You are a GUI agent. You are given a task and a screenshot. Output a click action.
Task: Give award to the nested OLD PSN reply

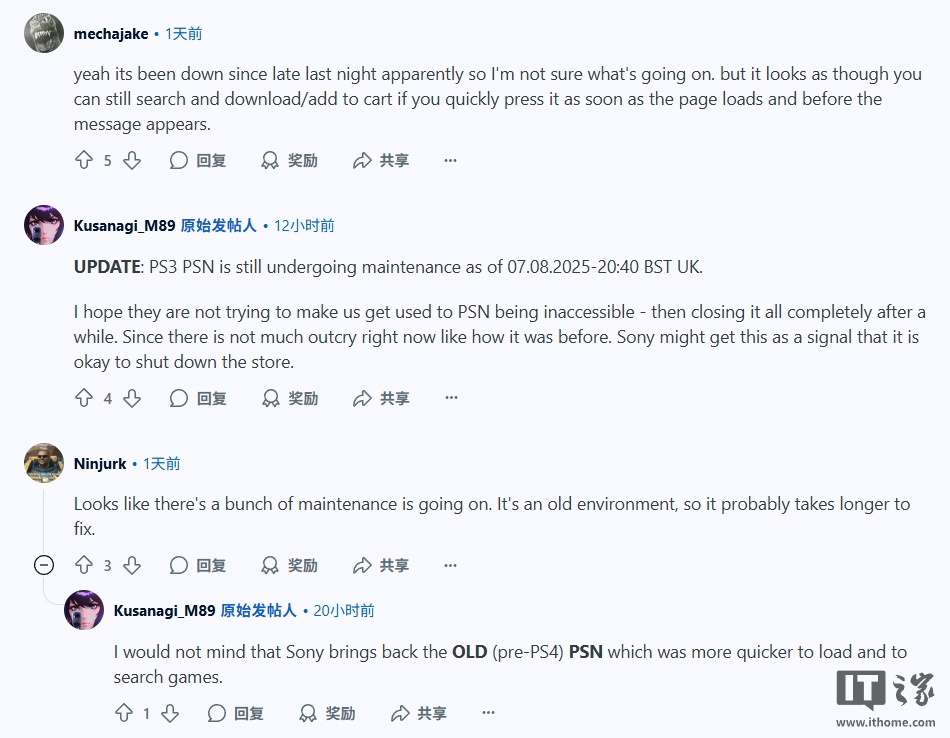327,713
